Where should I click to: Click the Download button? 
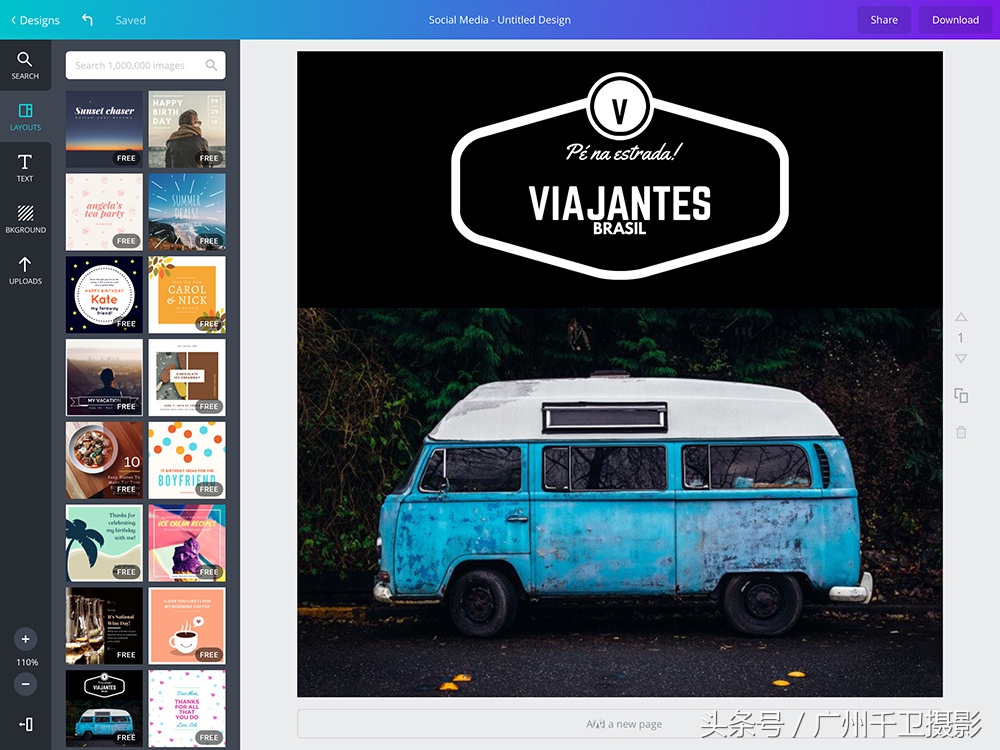(955, 20)
